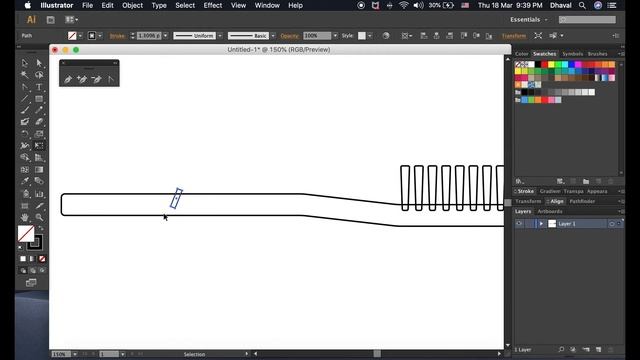This screenshot has width=640, height=360.
Task: Select the Convert Anchor Point tool
Action: tap(111, 79)
